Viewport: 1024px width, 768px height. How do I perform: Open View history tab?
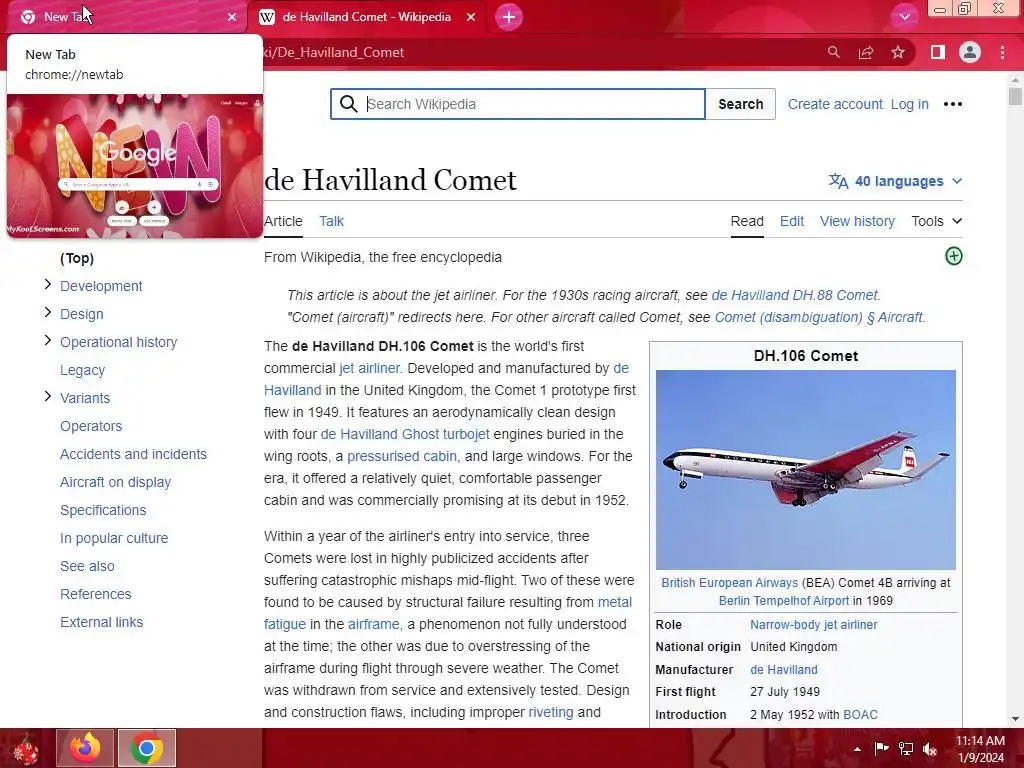[857, 221]
